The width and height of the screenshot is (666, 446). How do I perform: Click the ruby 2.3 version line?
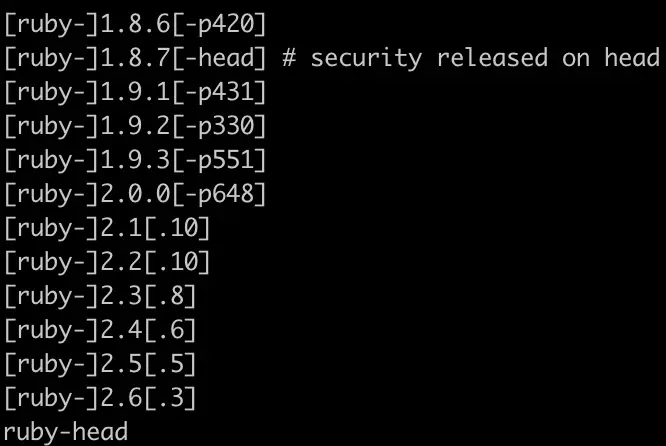point(100,296)
